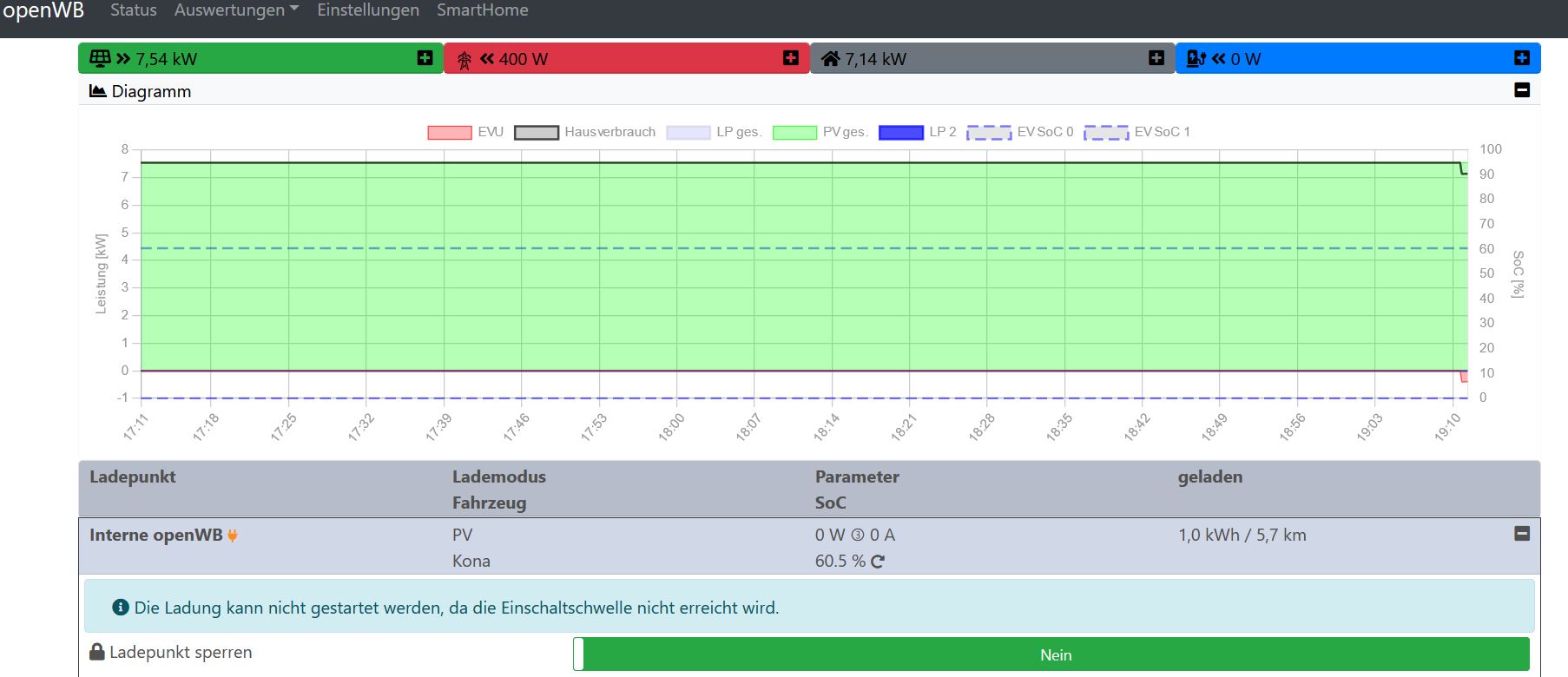Click the charging station icon in blue bar

point(1196,58)
